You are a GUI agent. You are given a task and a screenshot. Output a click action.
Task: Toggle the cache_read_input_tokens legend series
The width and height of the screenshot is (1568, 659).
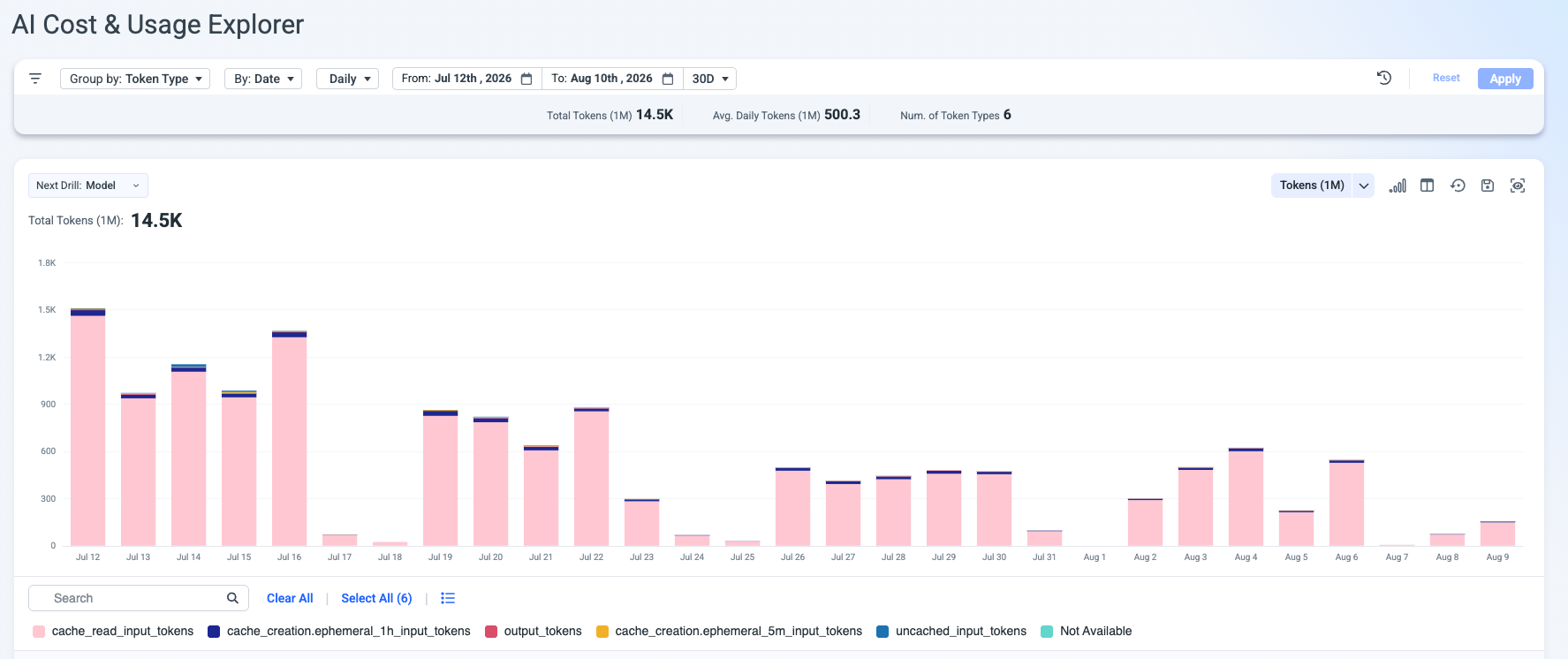[x=113, y=631]
